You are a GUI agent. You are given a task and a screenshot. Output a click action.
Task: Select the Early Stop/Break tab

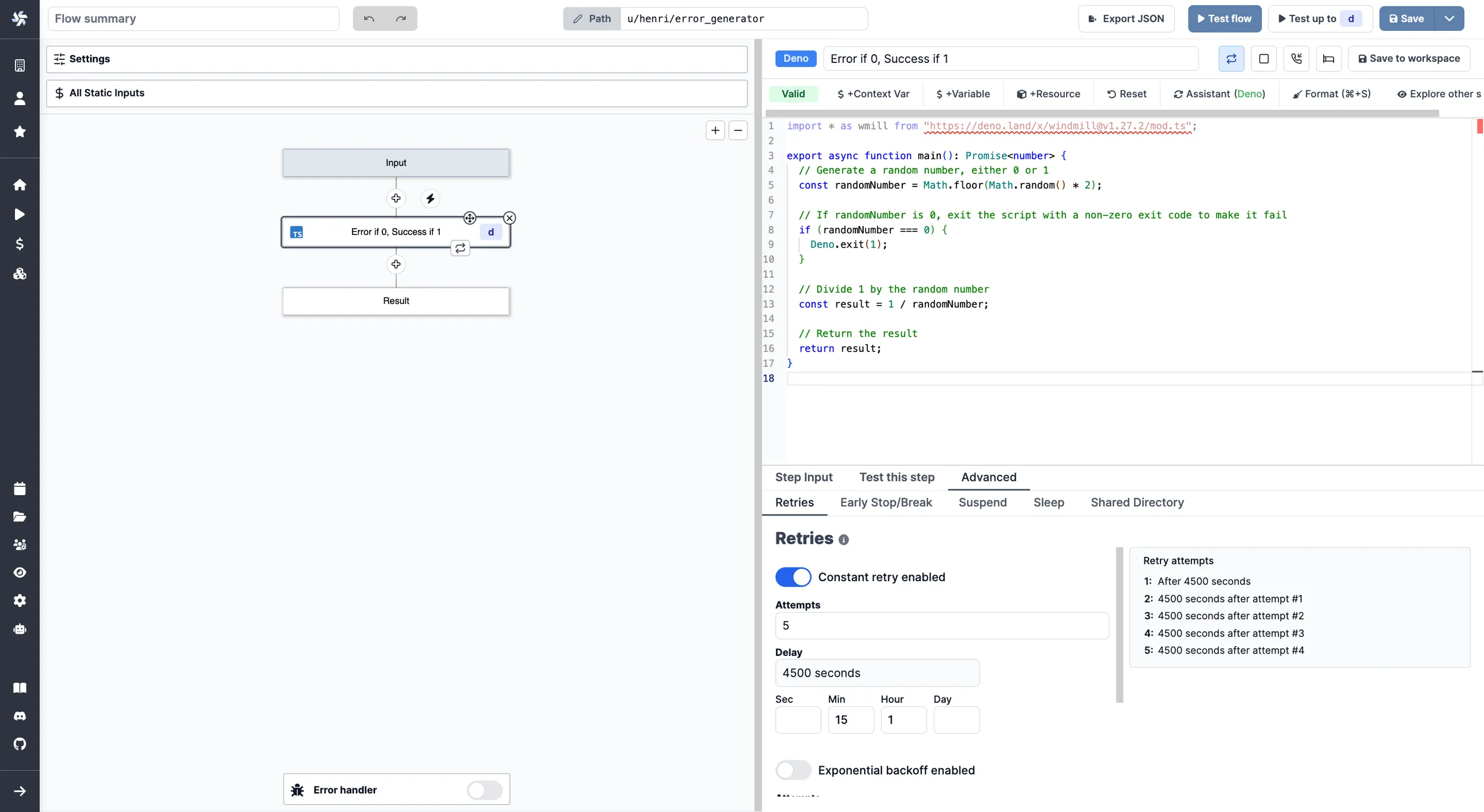(x=886, y=502)
